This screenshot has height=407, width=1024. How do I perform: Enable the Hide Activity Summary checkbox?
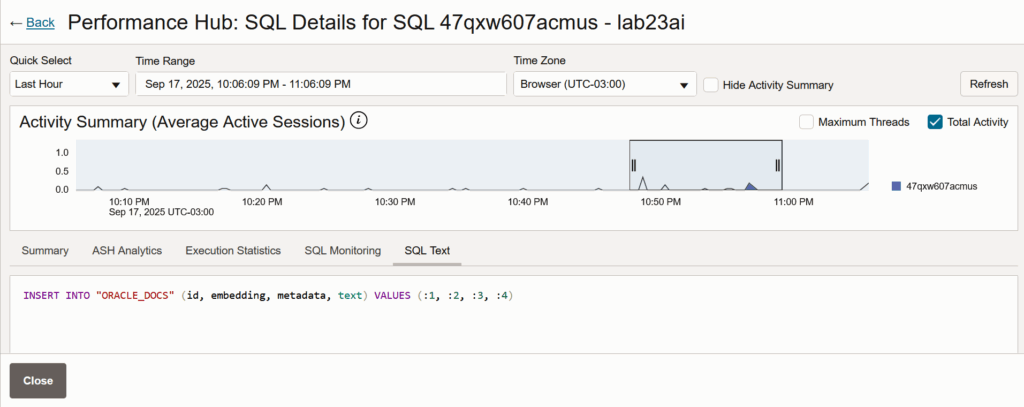[x=710, y=85]
